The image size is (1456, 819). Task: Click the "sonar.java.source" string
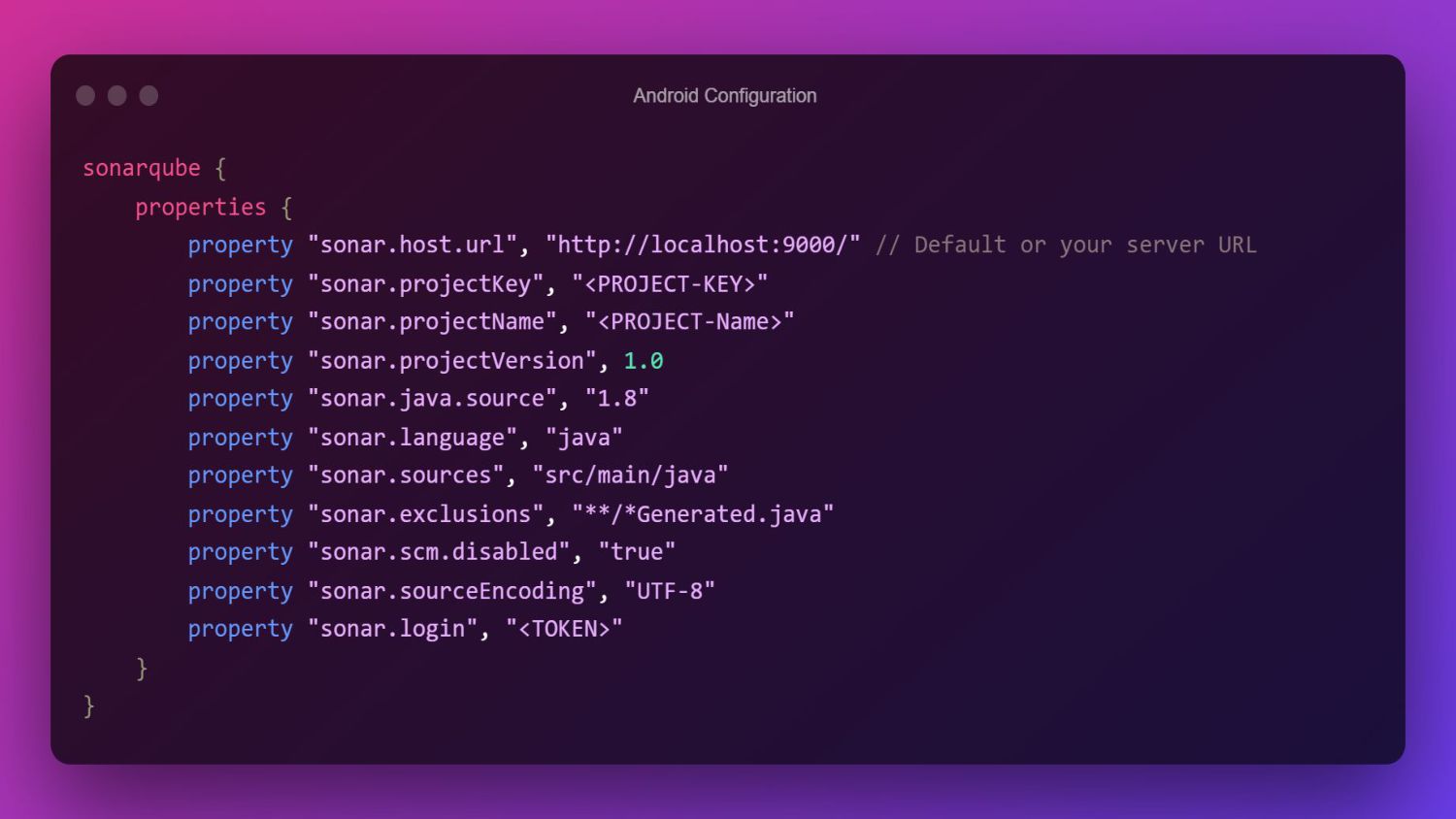click(x=433, y=399)
